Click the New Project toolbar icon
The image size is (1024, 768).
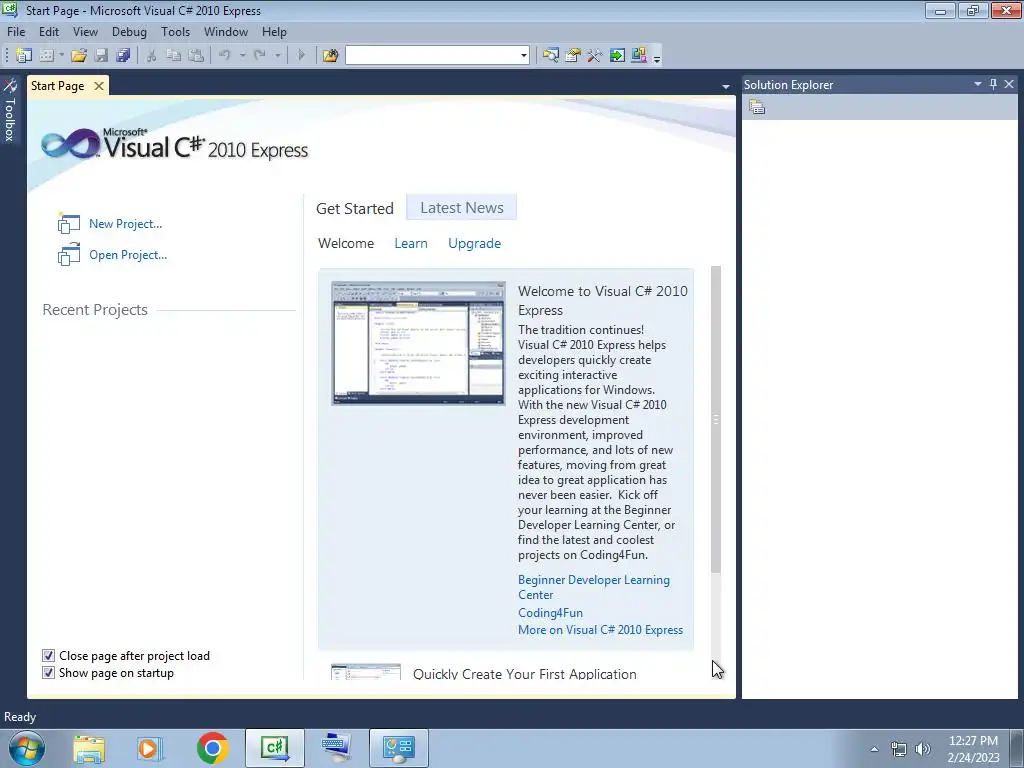click(24, 56)
